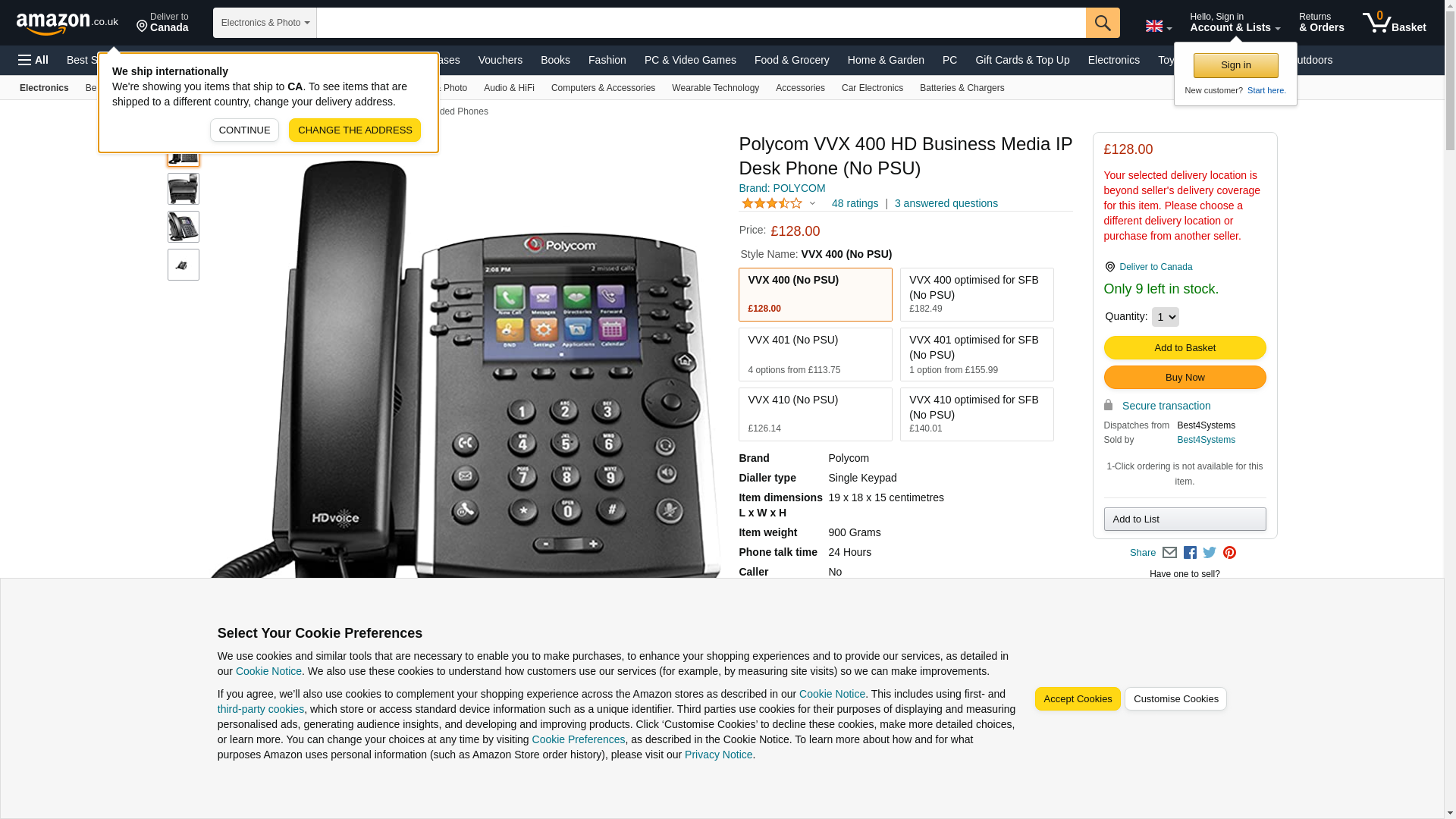Open the Quantity dropdown
Screen dimensions: 1456x819
(1165, 317)
